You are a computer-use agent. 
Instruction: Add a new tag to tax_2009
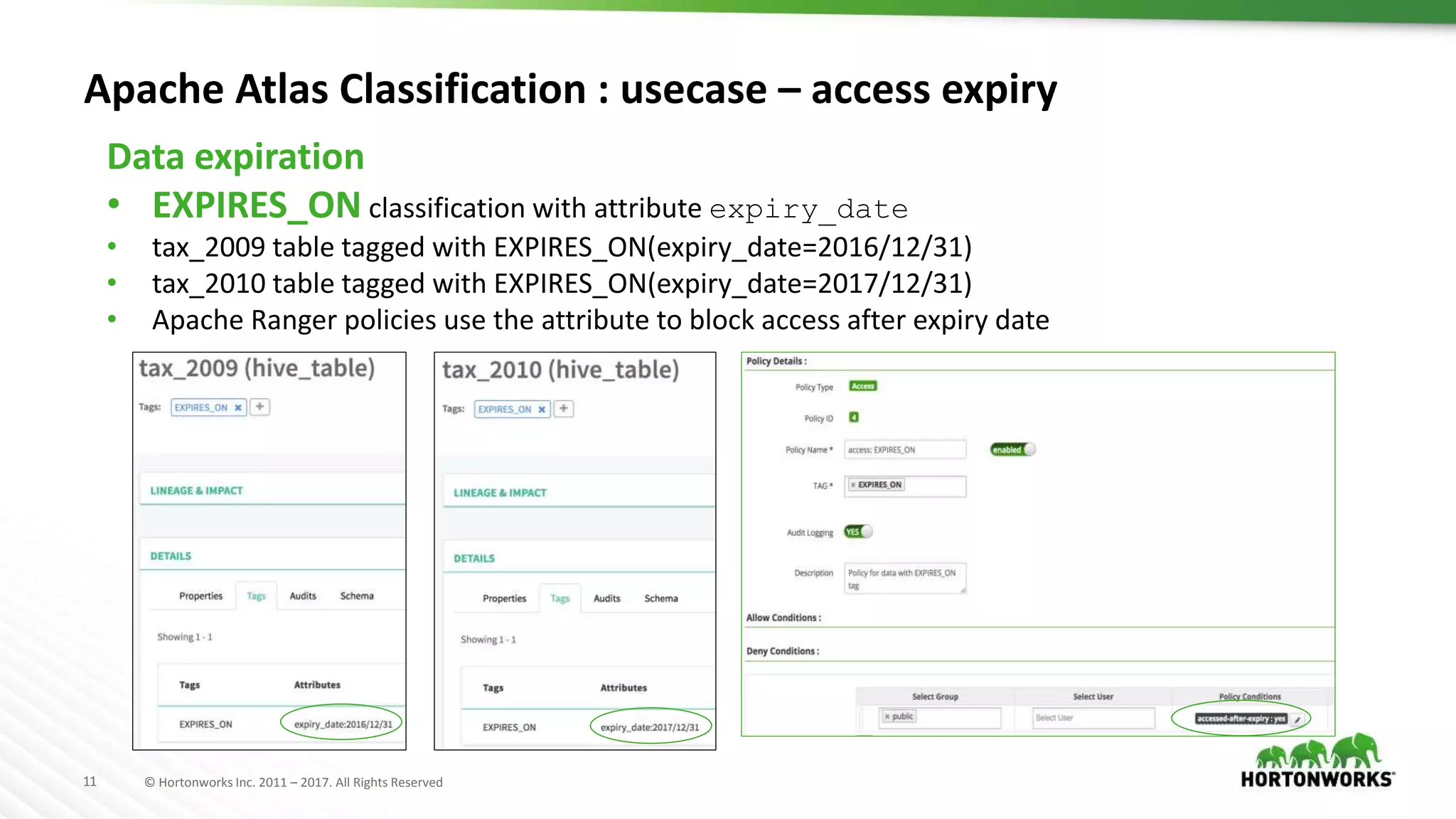click(260, 407)
